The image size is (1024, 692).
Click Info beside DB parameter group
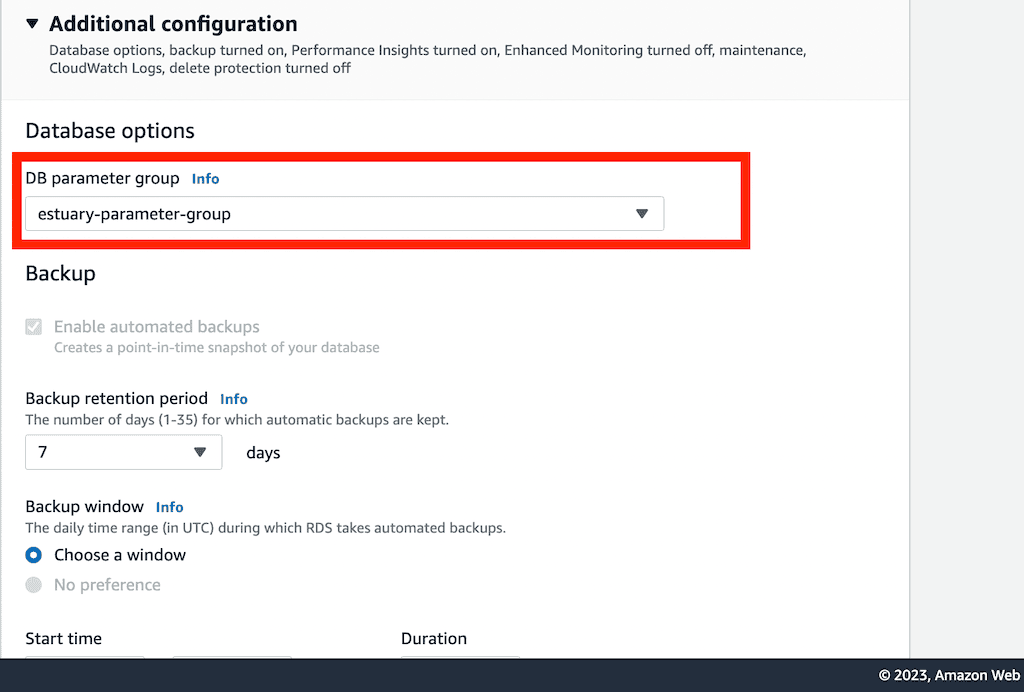(205, 178)
